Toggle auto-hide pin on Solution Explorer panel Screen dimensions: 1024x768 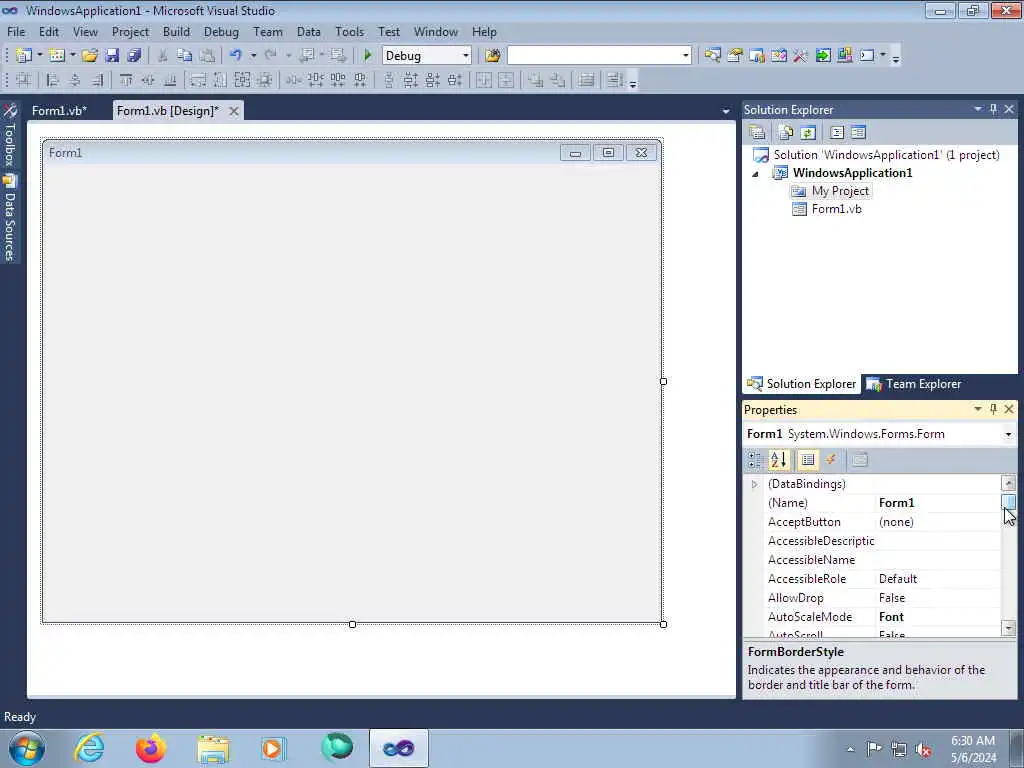993,110
